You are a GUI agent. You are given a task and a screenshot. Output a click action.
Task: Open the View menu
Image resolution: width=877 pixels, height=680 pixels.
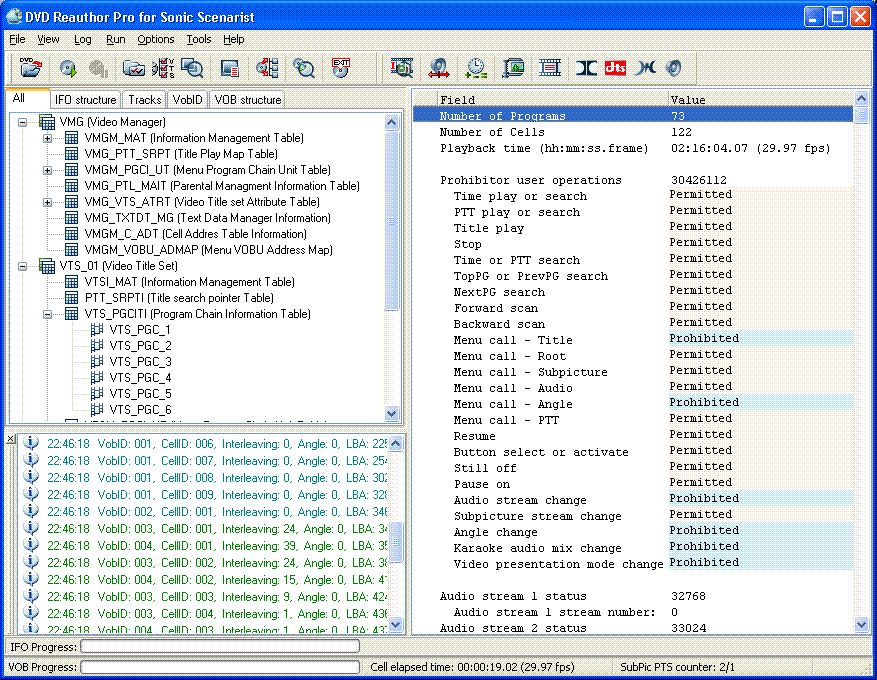pyautogui.click(x=48, y=39)
